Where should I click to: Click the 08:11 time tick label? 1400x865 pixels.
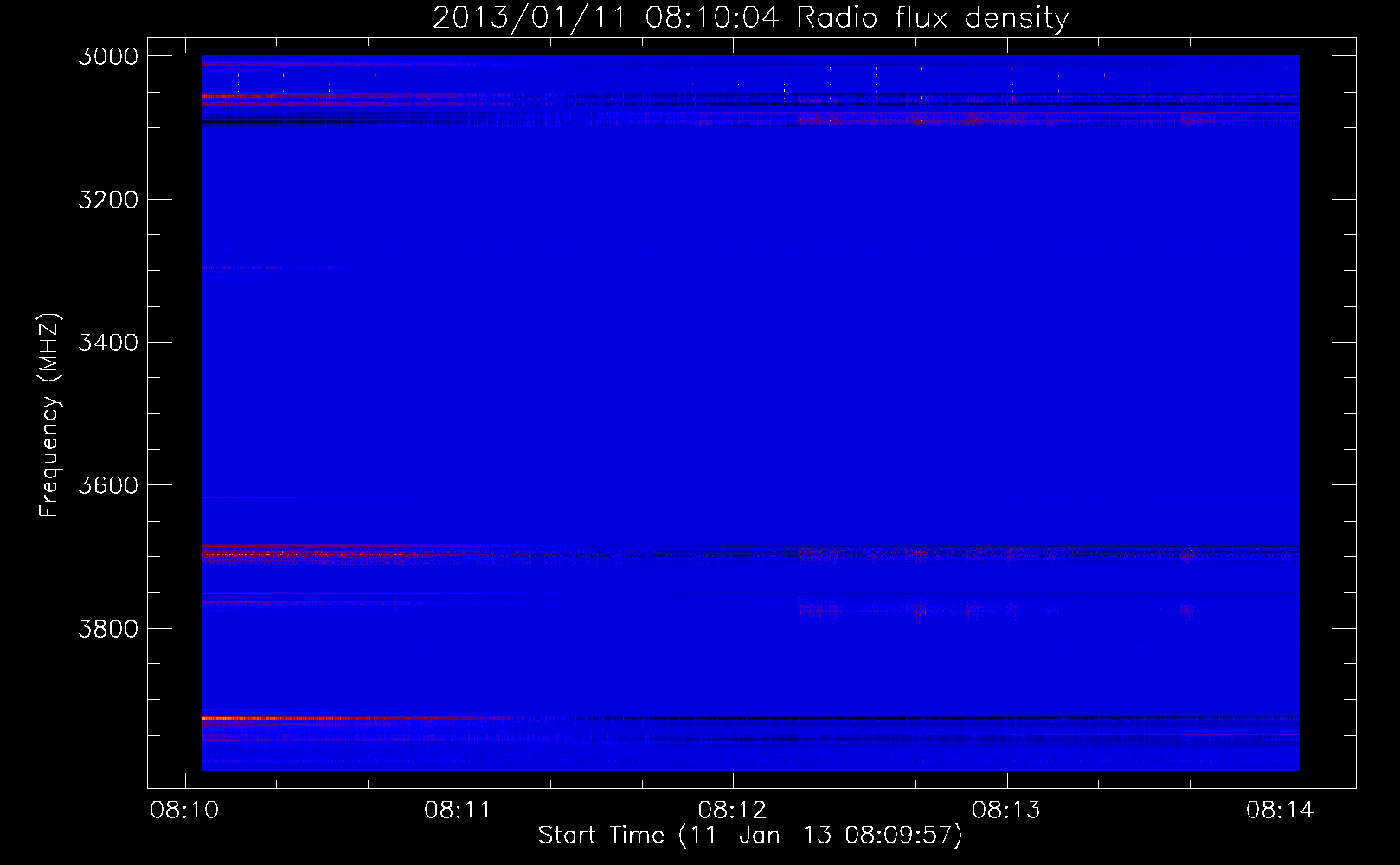[459, 811]
